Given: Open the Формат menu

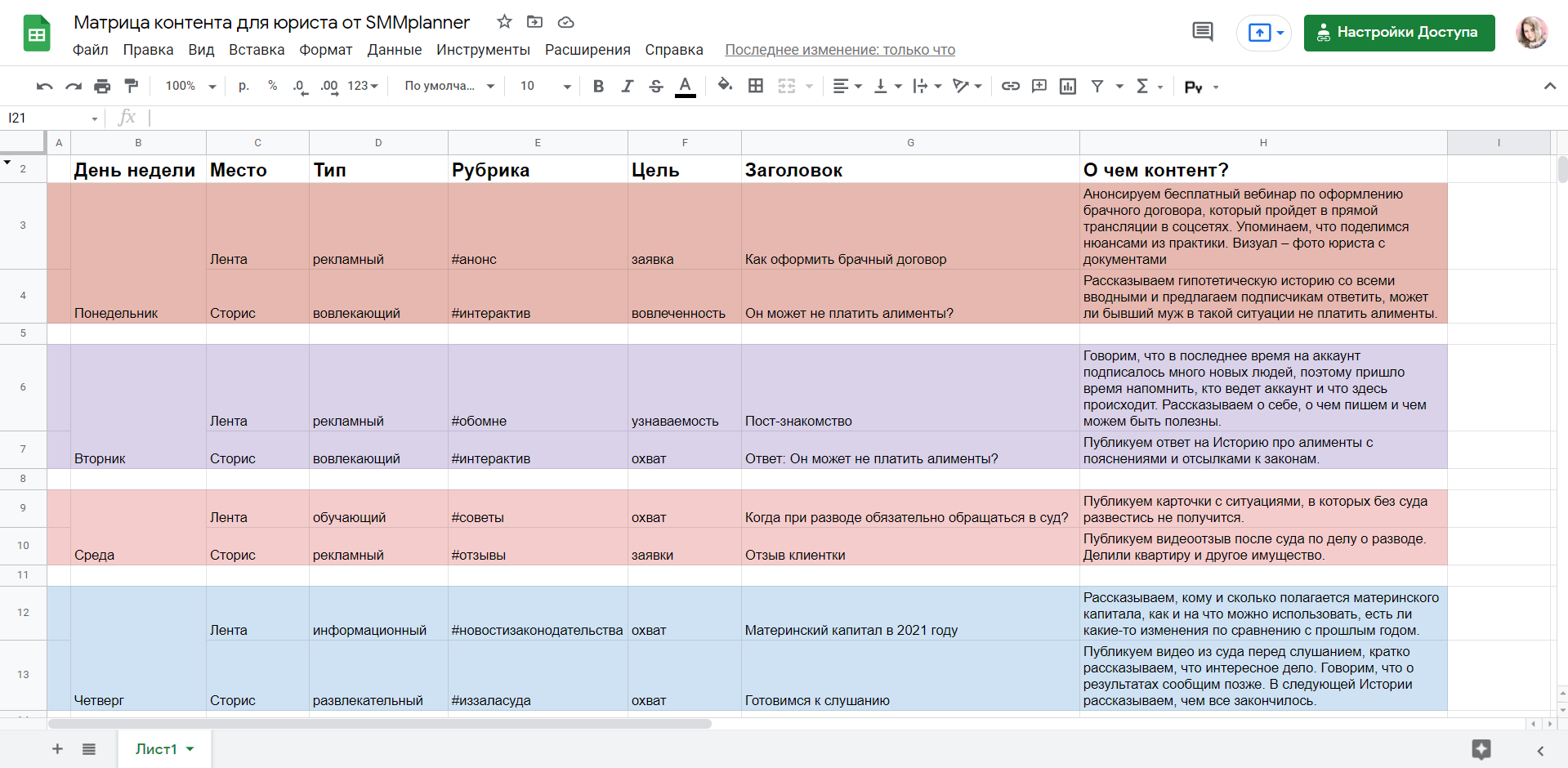Looking at the screenshot, I should (x=325, y=50).
